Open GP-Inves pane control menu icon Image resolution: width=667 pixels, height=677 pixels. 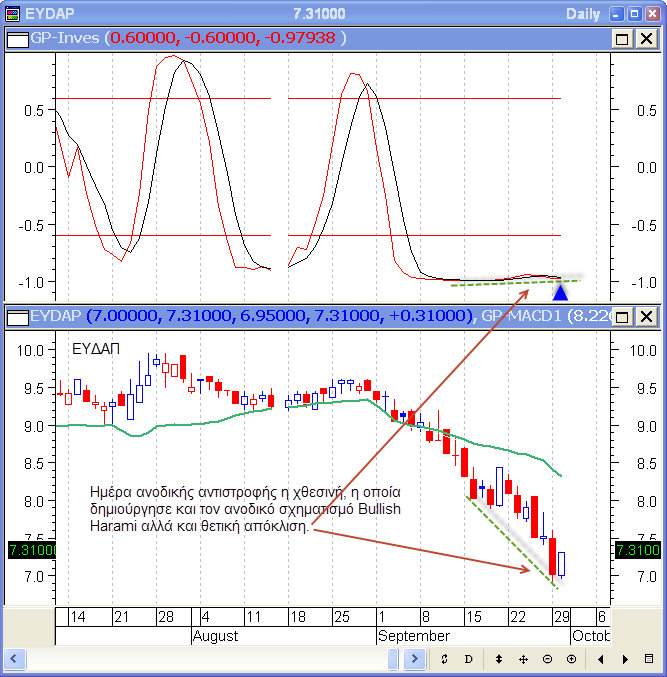point(17,38)
